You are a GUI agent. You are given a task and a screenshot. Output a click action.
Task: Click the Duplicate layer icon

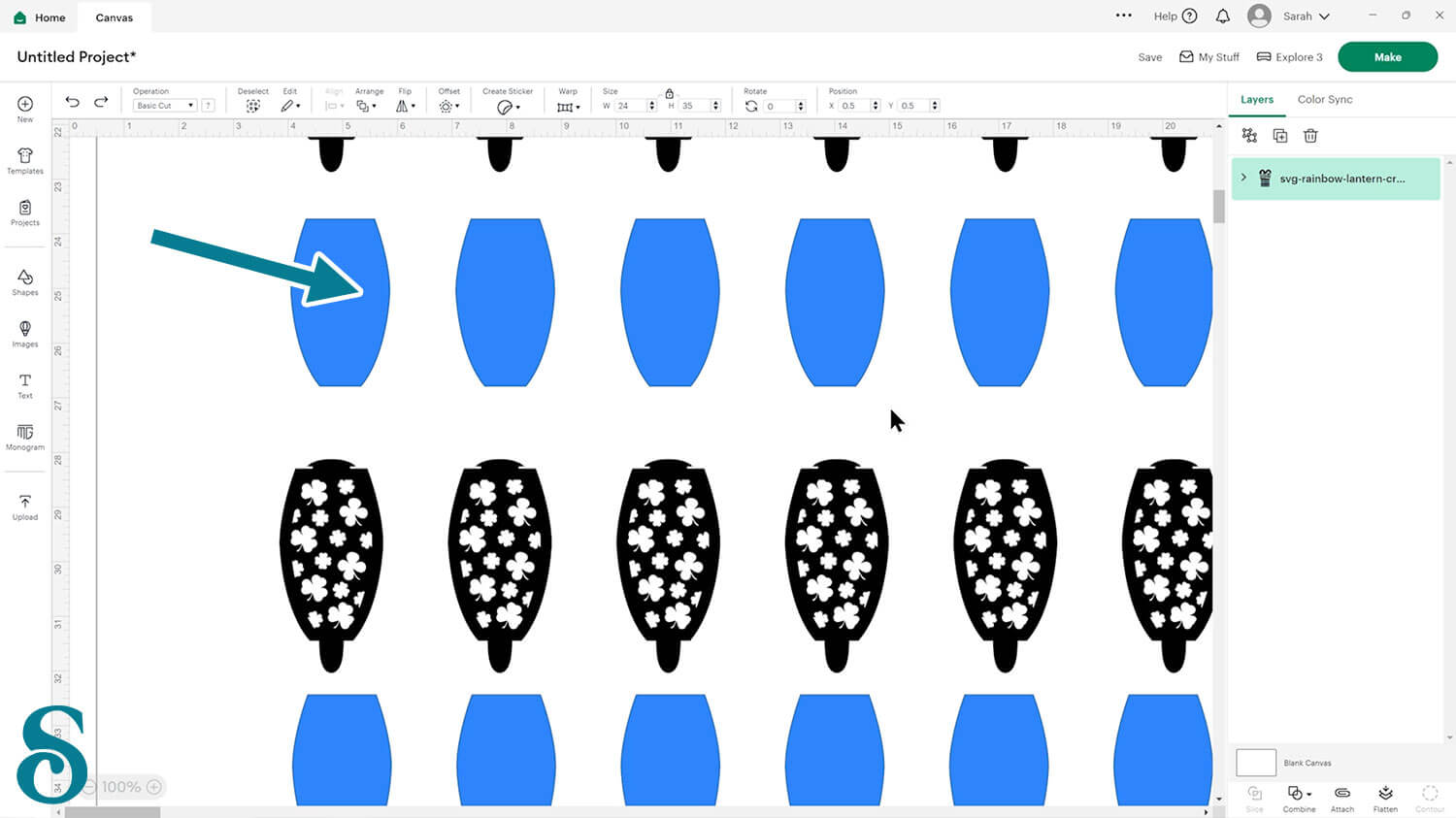point(1280,136)
